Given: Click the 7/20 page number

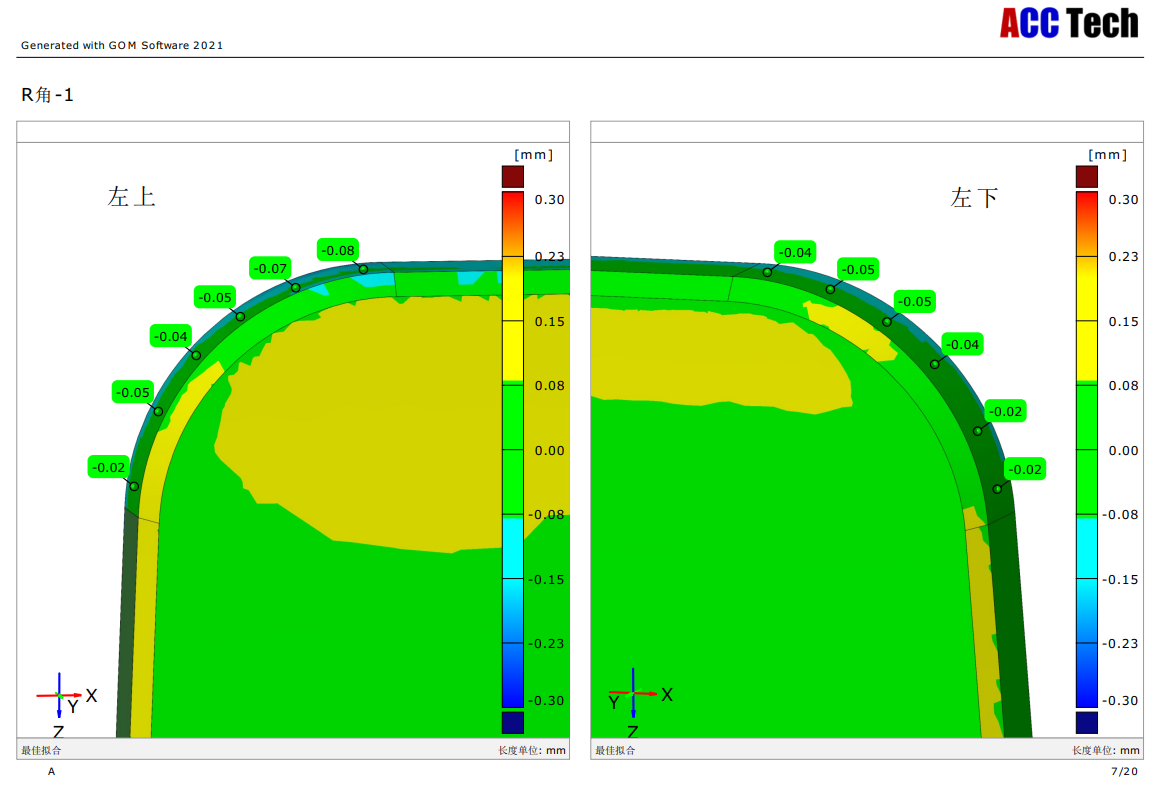Looking at the screenshot, I should coord(1124,772).
